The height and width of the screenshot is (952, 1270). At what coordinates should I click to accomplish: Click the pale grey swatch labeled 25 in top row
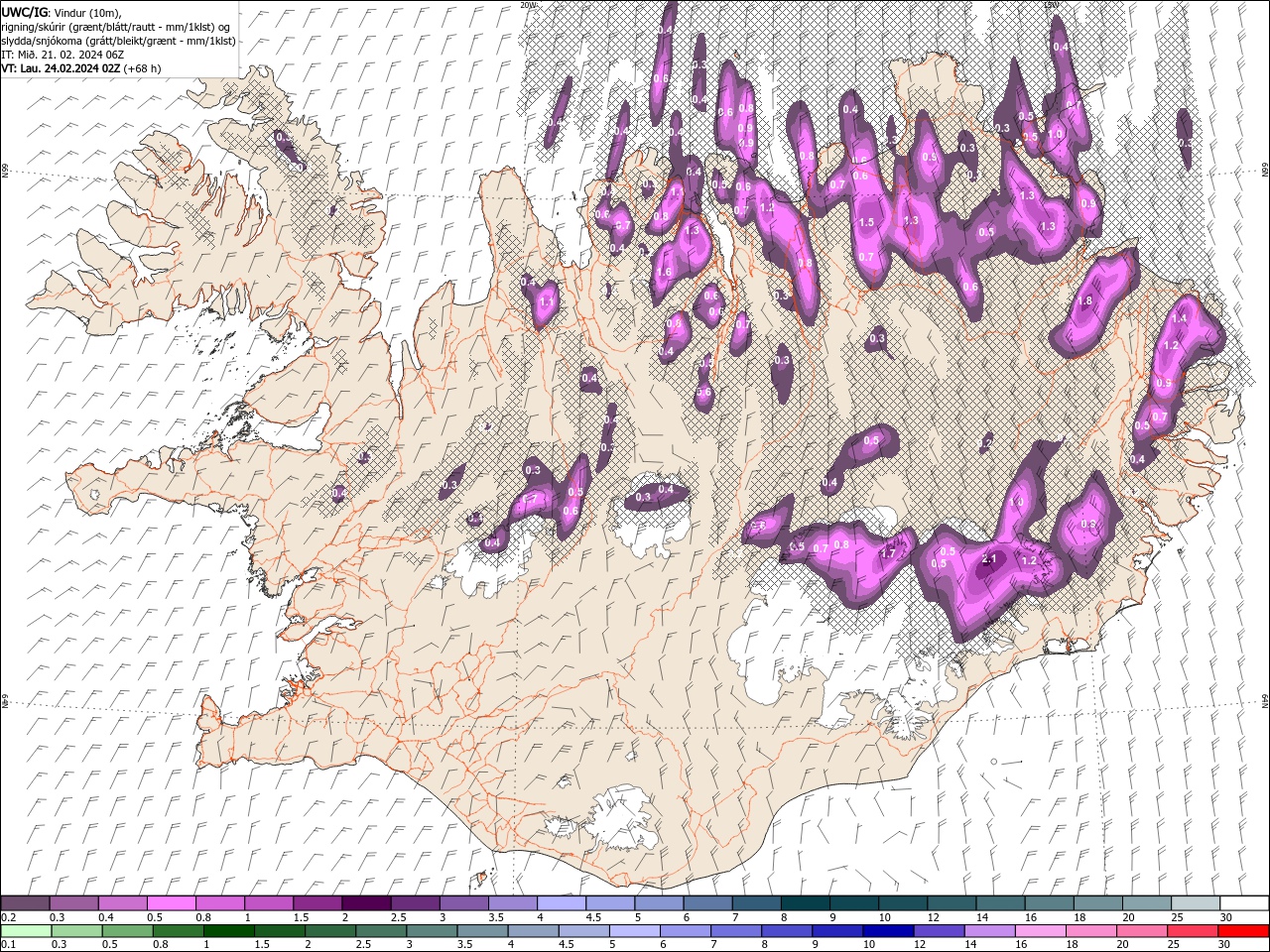coord(1195,903)
